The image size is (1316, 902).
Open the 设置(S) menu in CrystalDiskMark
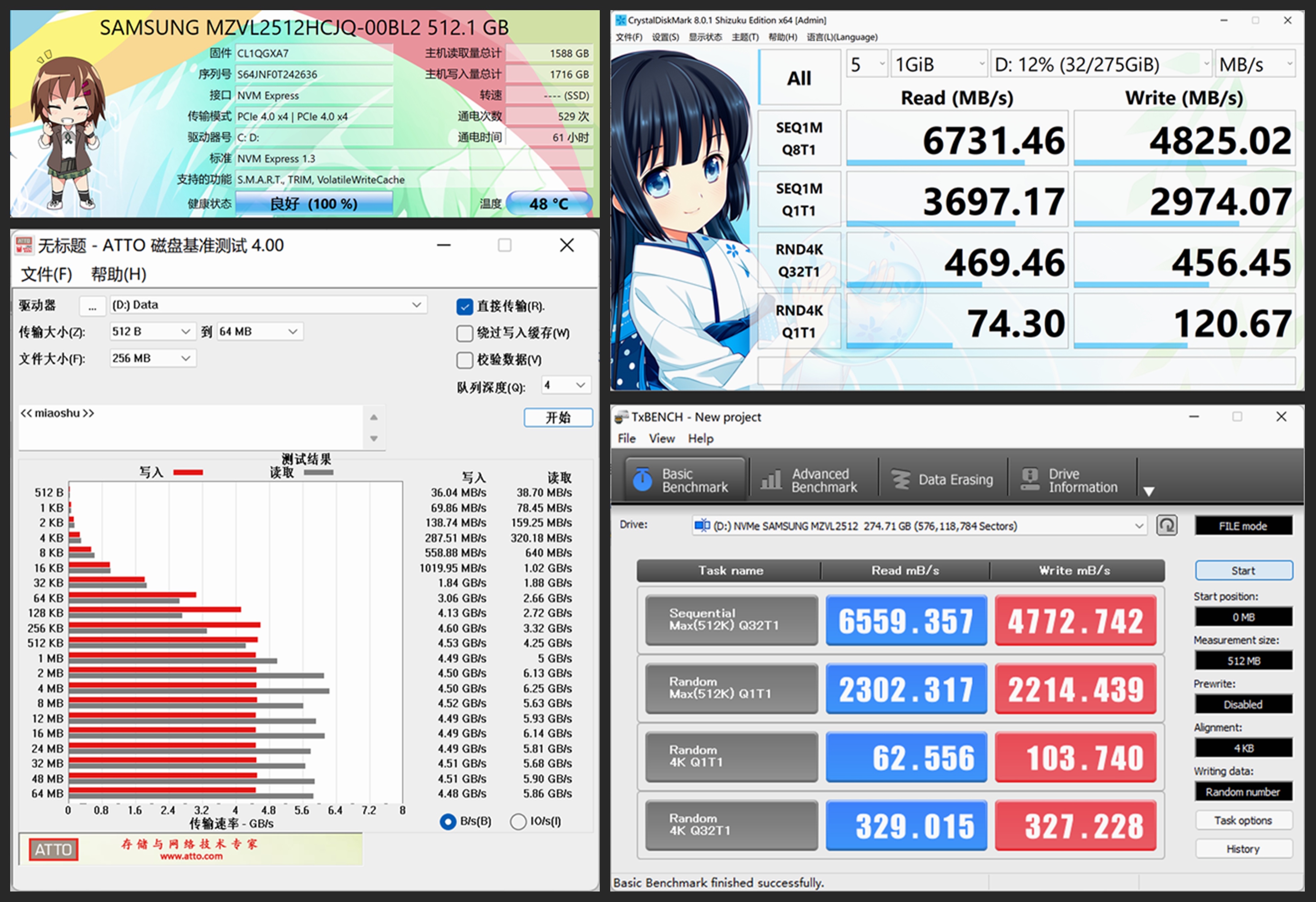(x=666, y=37)
